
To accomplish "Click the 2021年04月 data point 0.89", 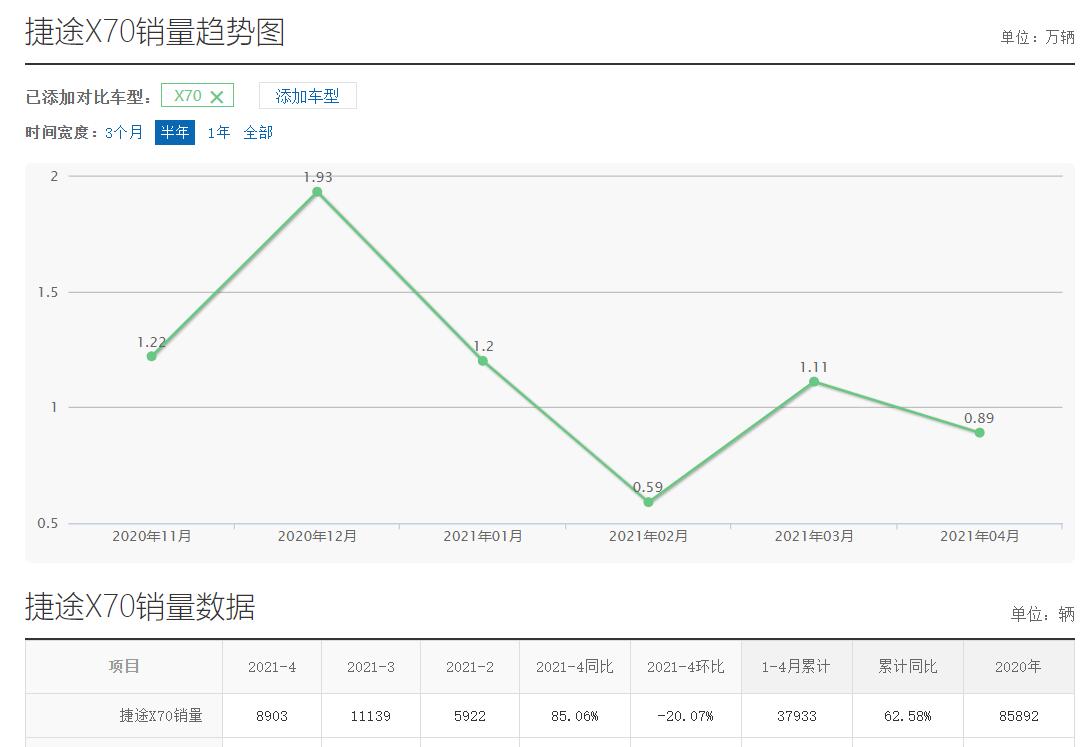I will 979,433.
